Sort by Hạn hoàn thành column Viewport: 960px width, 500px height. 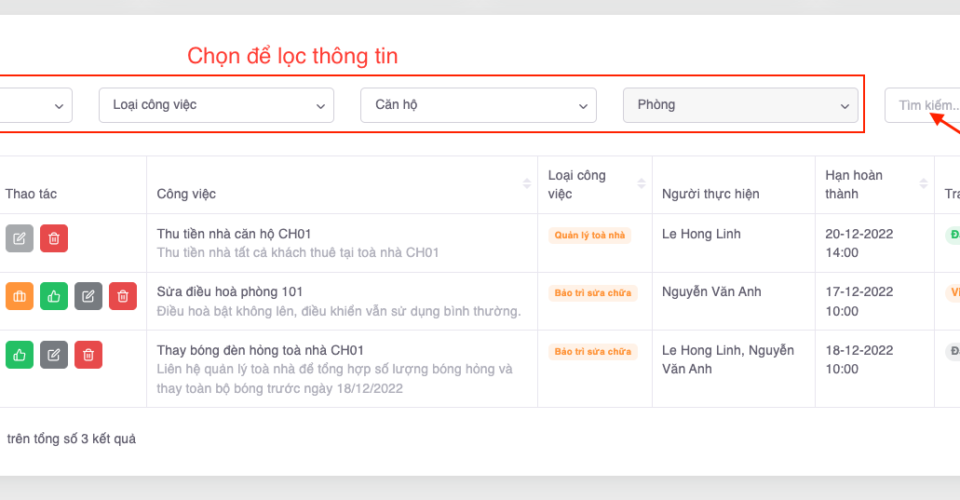(x=919, y=184)
